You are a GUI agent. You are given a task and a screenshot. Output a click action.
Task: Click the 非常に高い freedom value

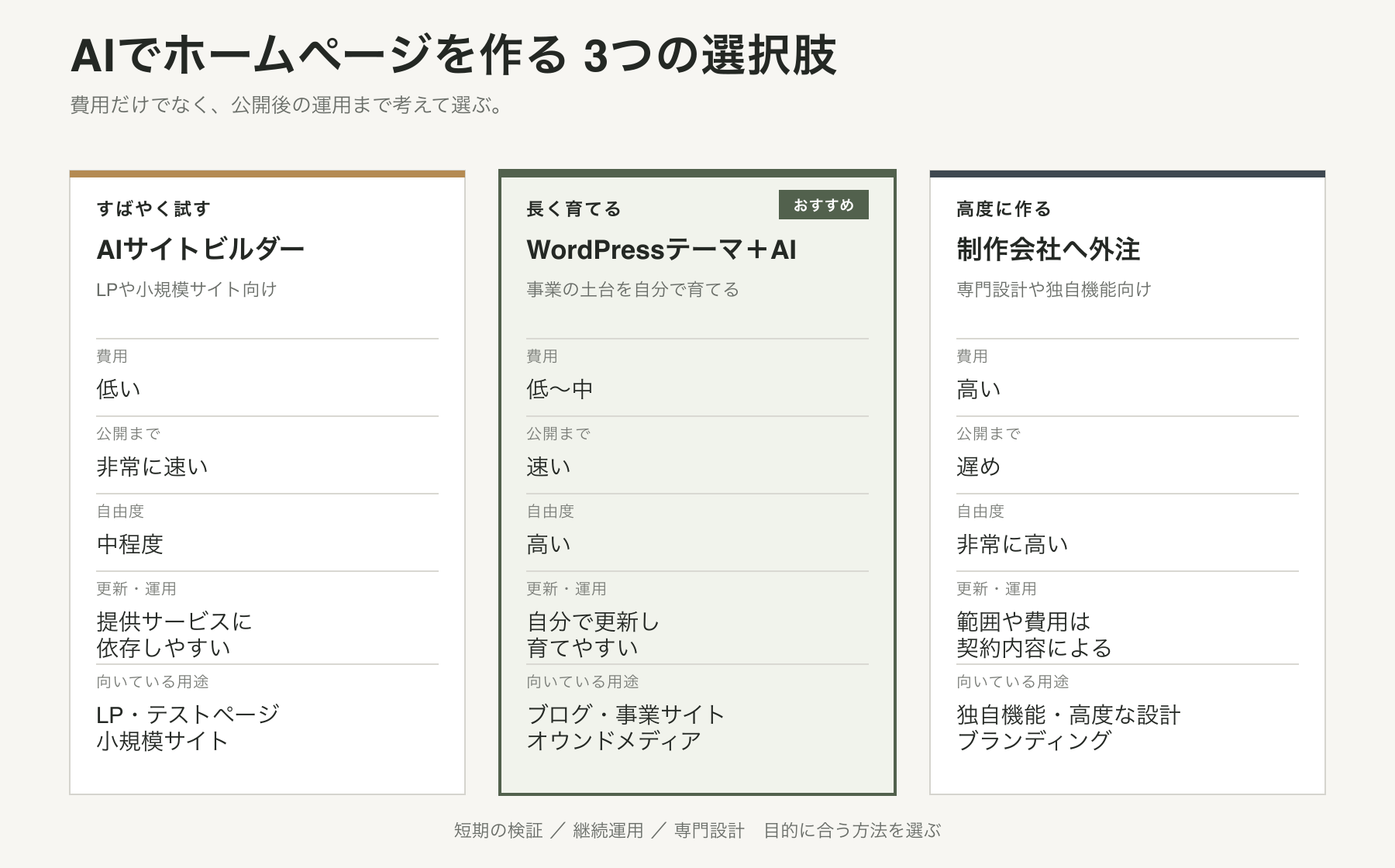click(x=1012, y=544)
